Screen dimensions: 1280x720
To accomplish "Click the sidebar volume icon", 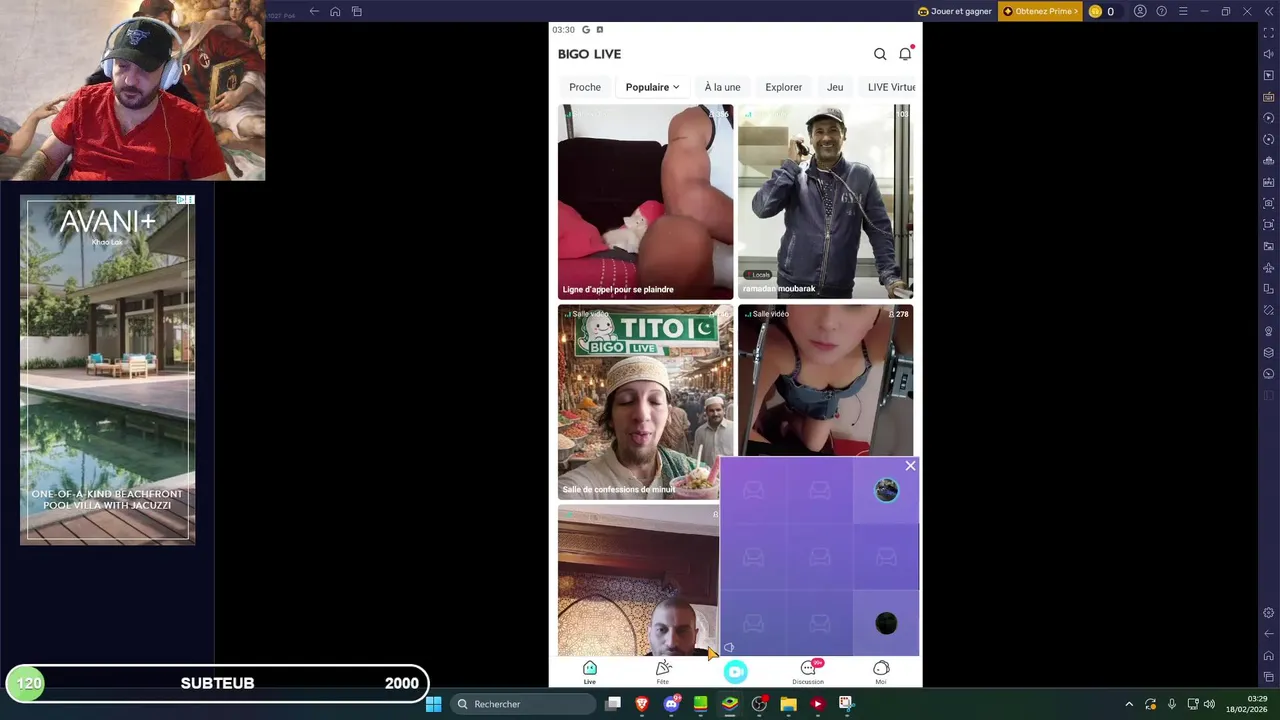I will (1269, 54).
